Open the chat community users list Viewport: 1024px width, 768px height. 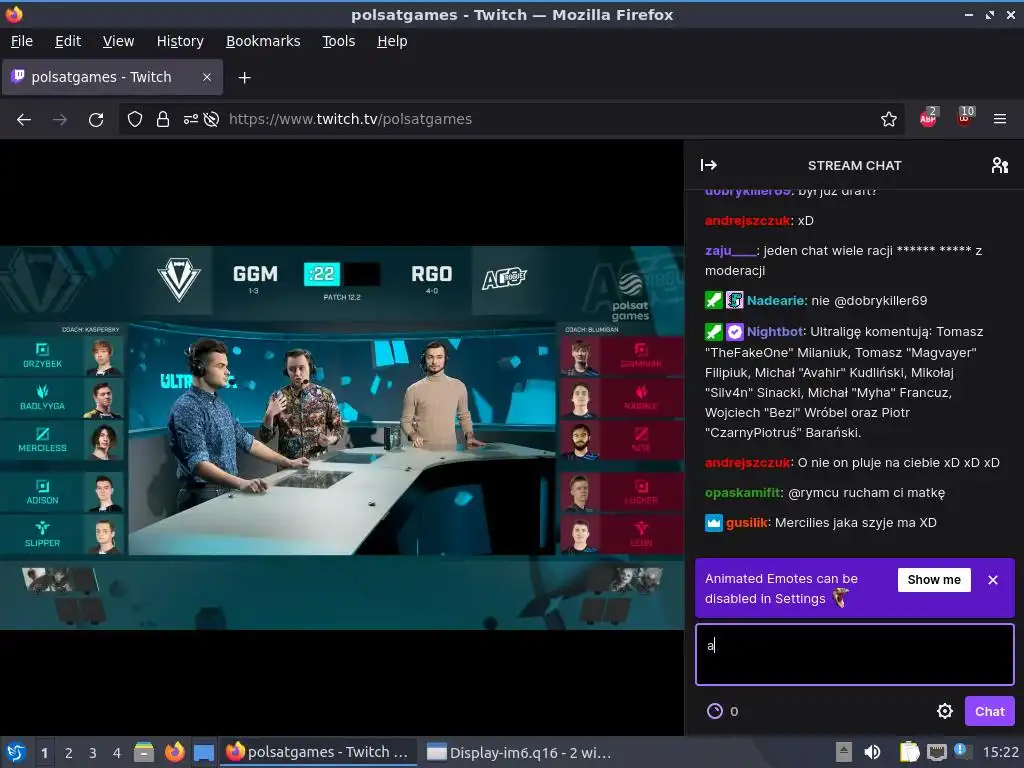click(1000, 165)
